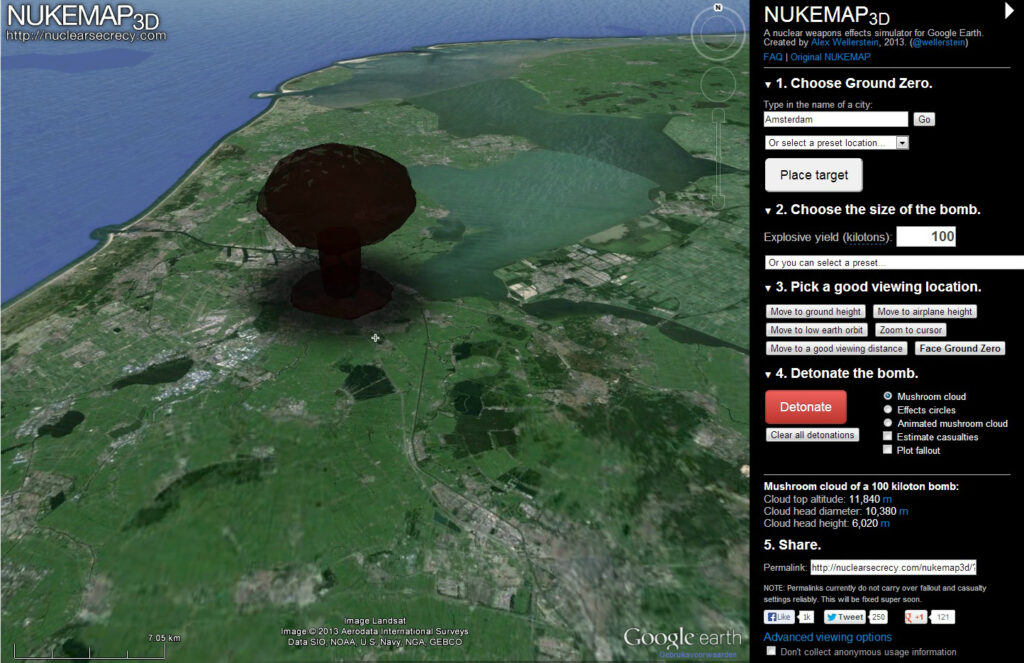Click the pan joystick circle on the map
This screenshot has height=663, width=1024.
click(718, 84)
